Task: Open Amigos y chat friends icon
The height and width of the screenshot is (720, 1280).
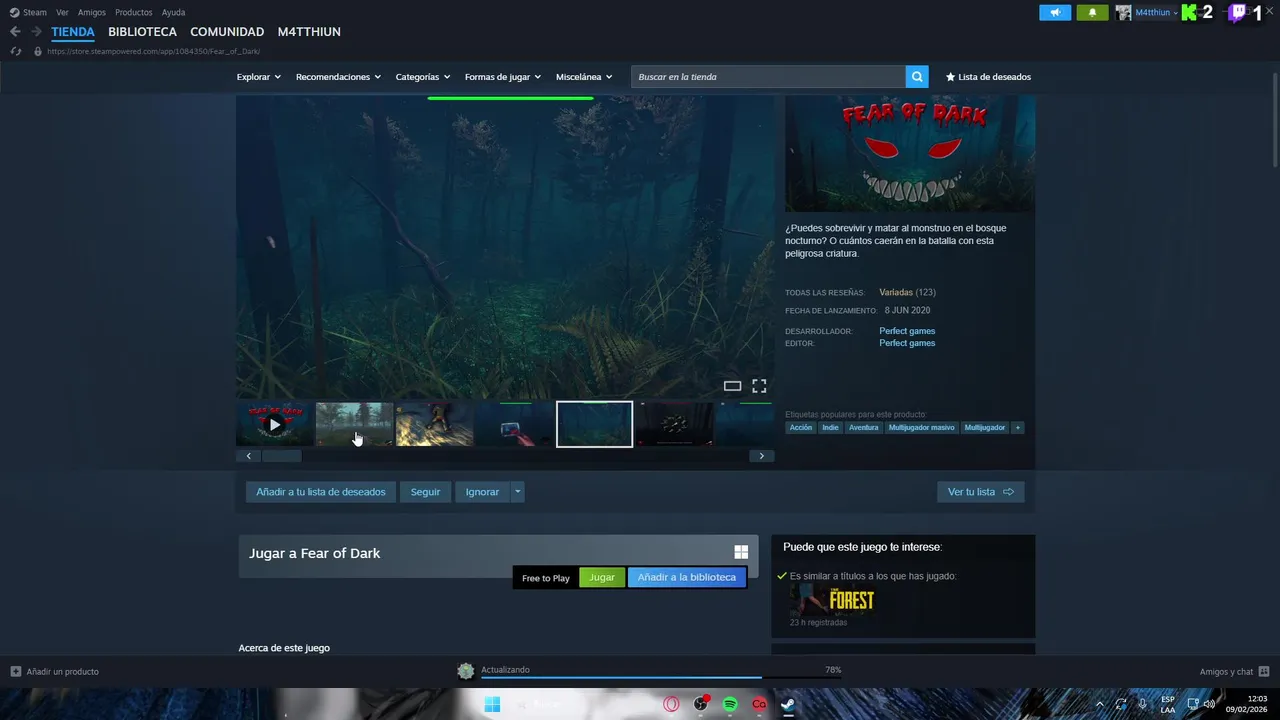Action: (1264, 671)
